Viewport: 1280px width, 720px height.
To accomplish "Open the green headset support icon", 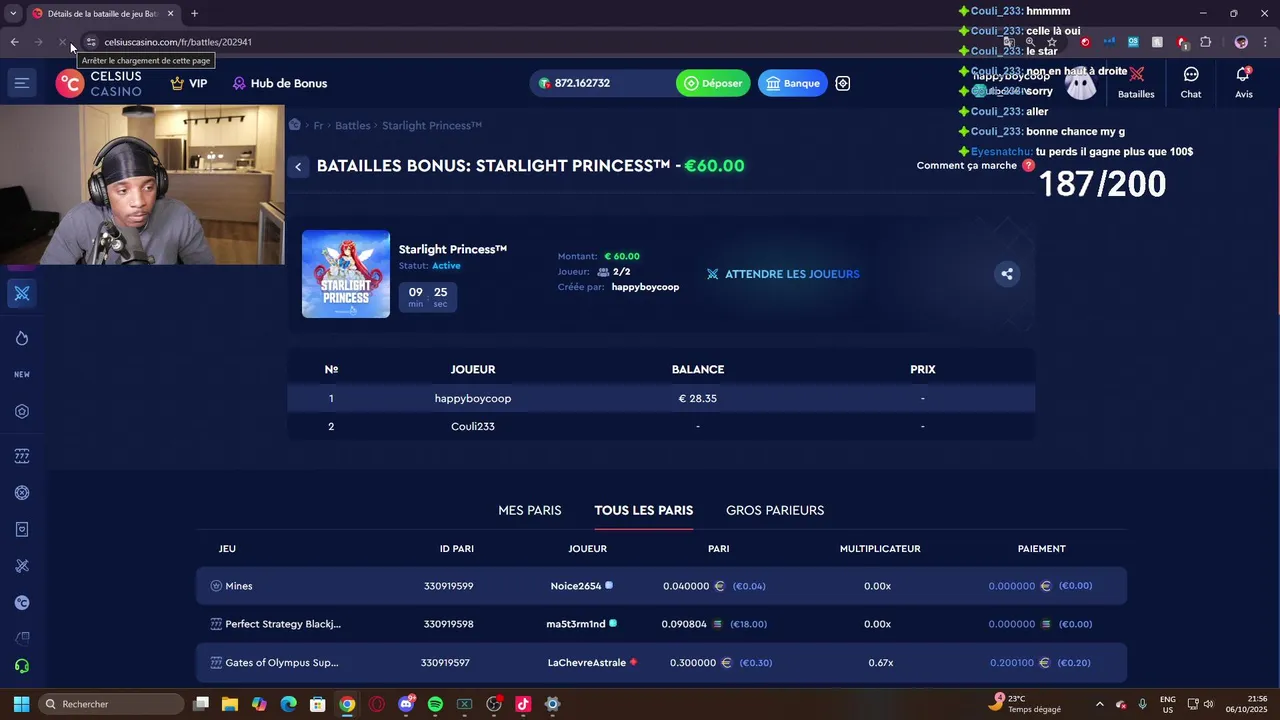I will pos(22,666).
